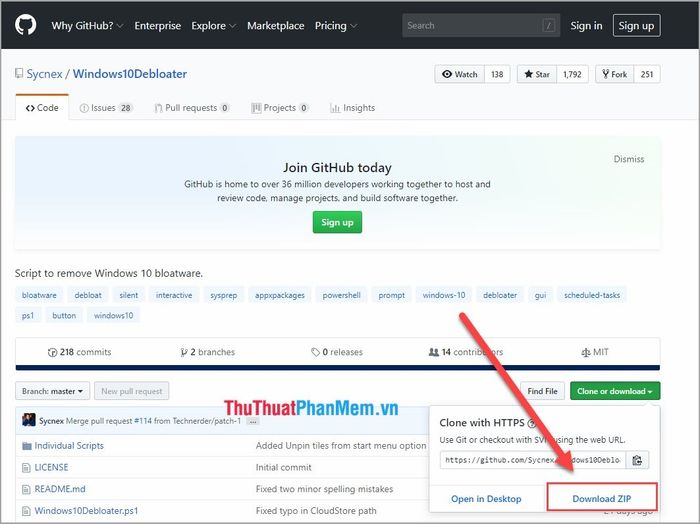700x524 pixels.
Task: Fork the repository
Action: [x=615, y=74]
